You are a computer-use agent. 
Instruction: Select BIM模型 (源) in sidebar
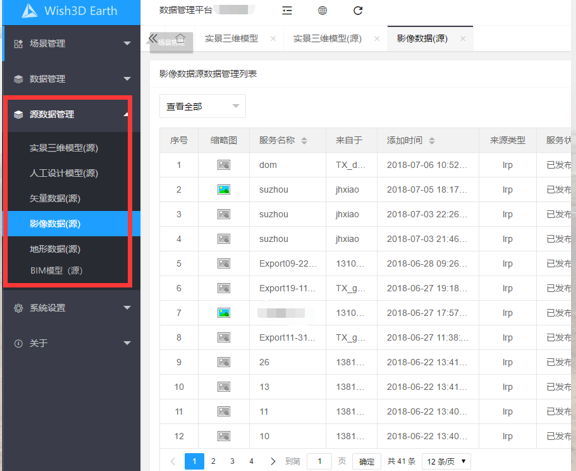click(56, 271)
